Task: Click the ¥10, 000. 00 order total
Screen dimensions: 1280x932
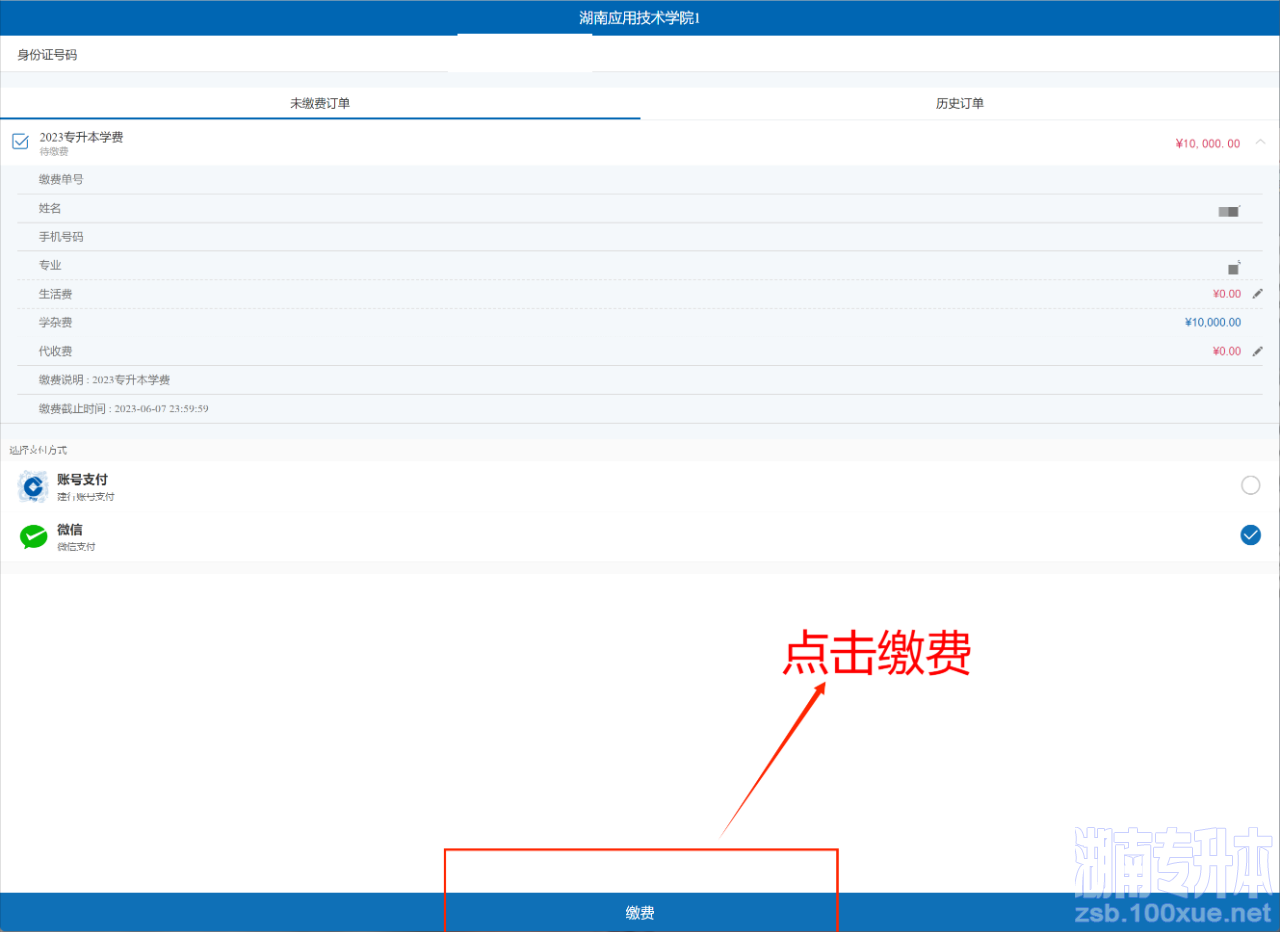Action: (x=1208, y=144)
